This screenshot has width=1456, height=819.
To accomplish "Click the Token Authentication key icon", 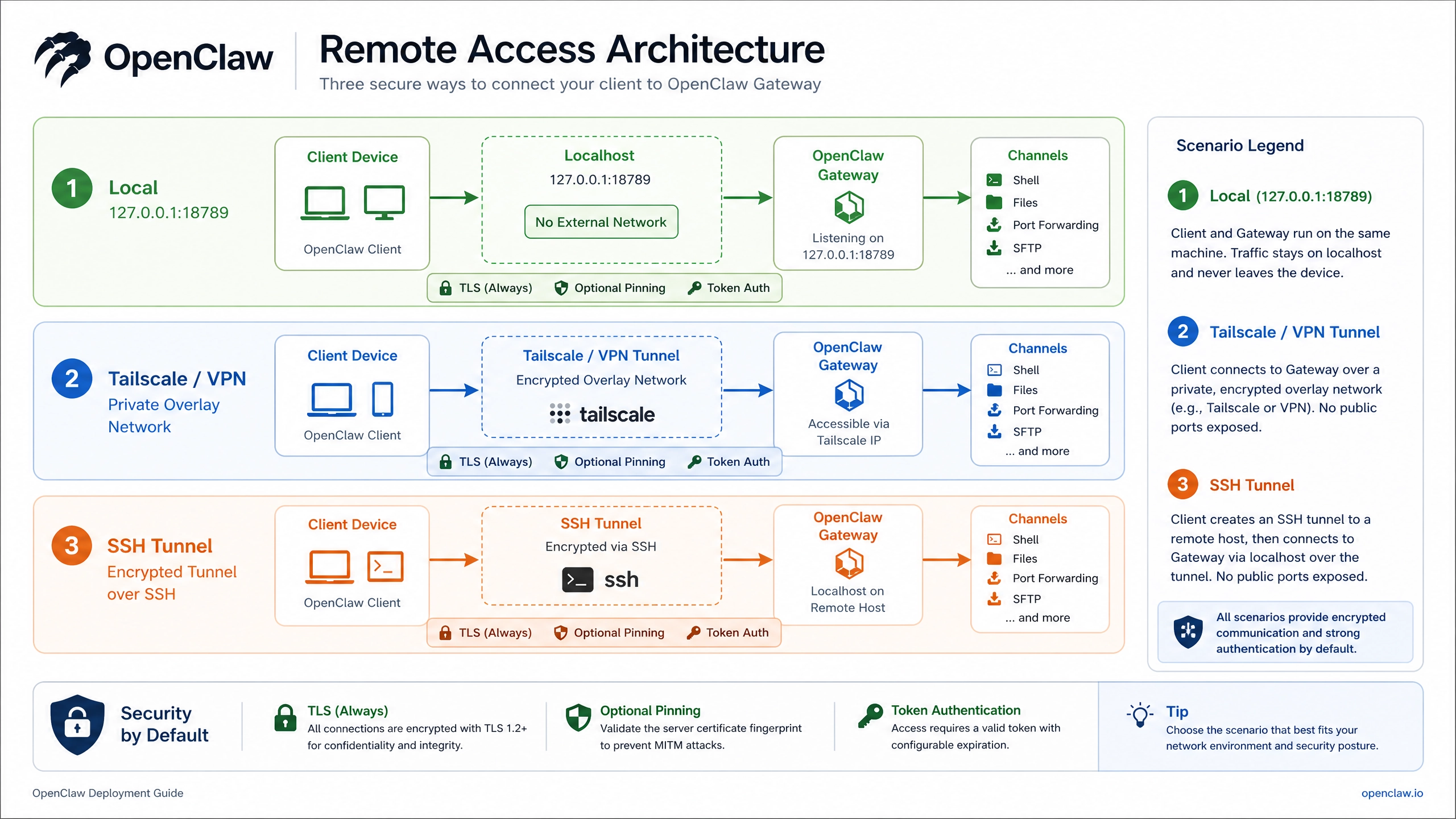I will (x=870, y=715).
